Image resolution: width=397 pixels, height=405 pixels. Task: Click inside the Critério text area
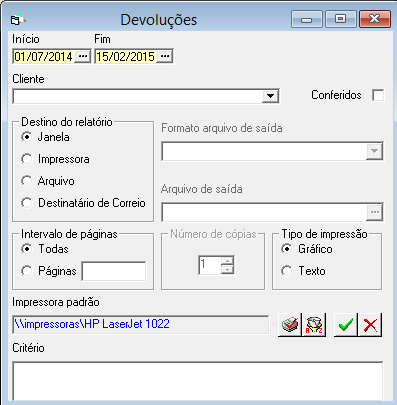pos(198,381)
